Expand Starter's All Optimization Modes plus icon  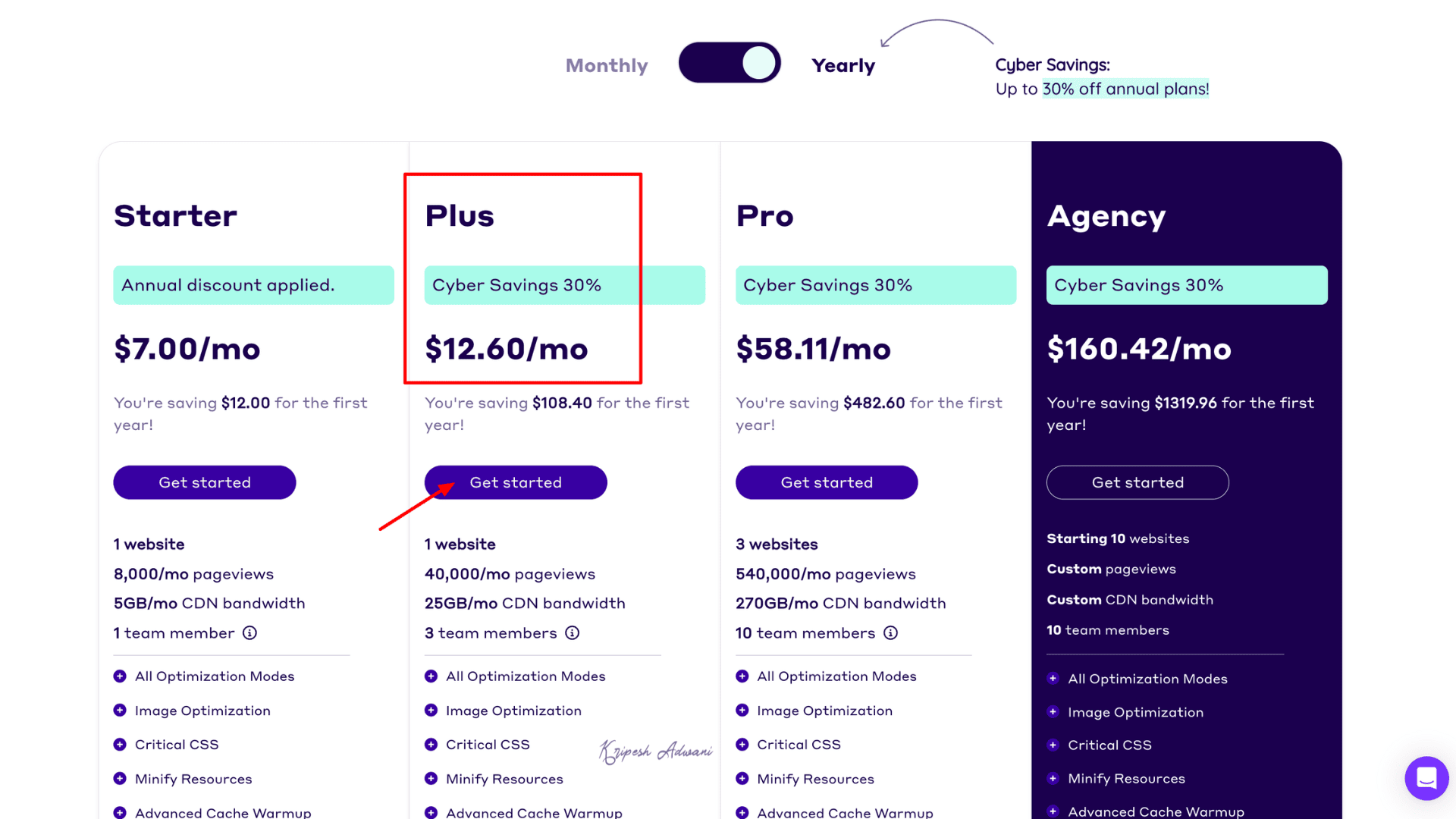120,676
